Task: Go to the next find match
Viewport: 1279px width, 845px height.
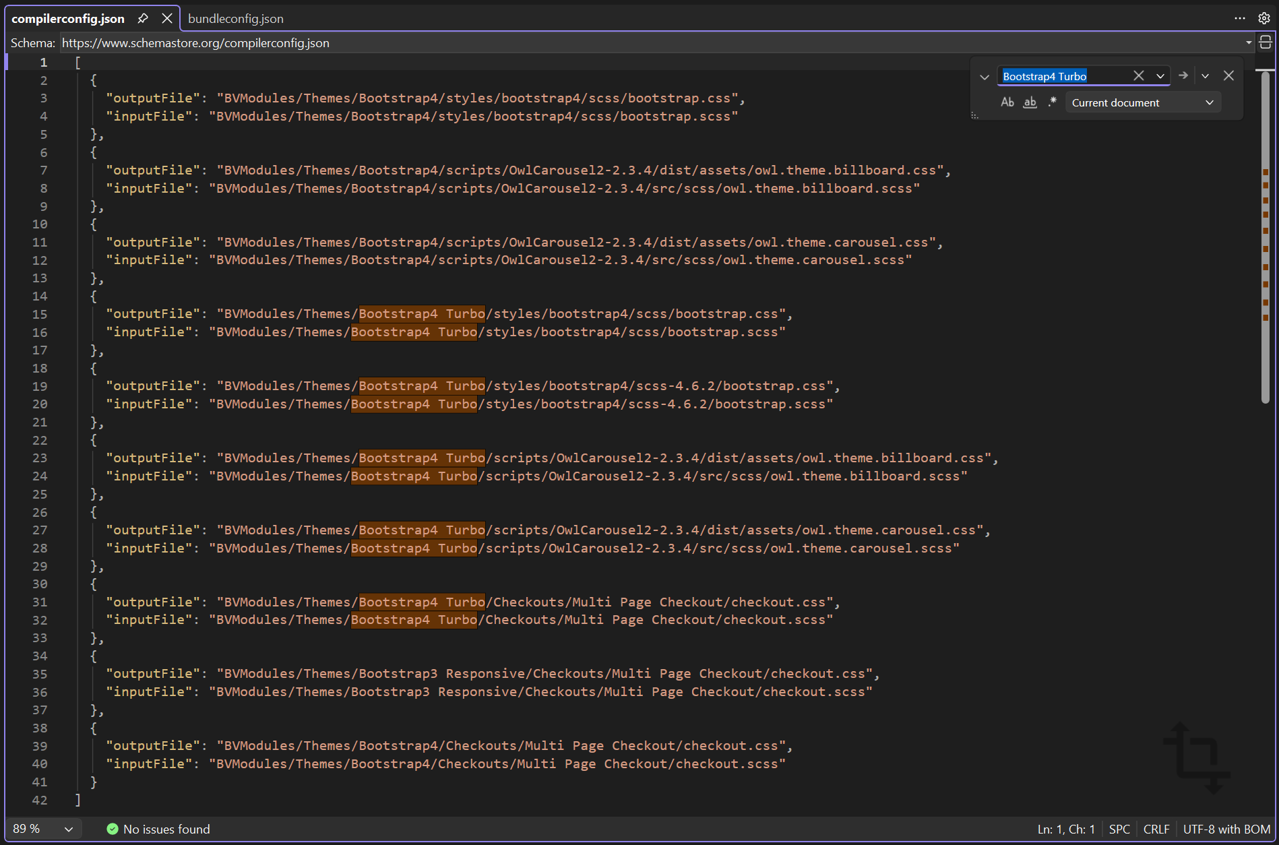Action: point(1183,76)
